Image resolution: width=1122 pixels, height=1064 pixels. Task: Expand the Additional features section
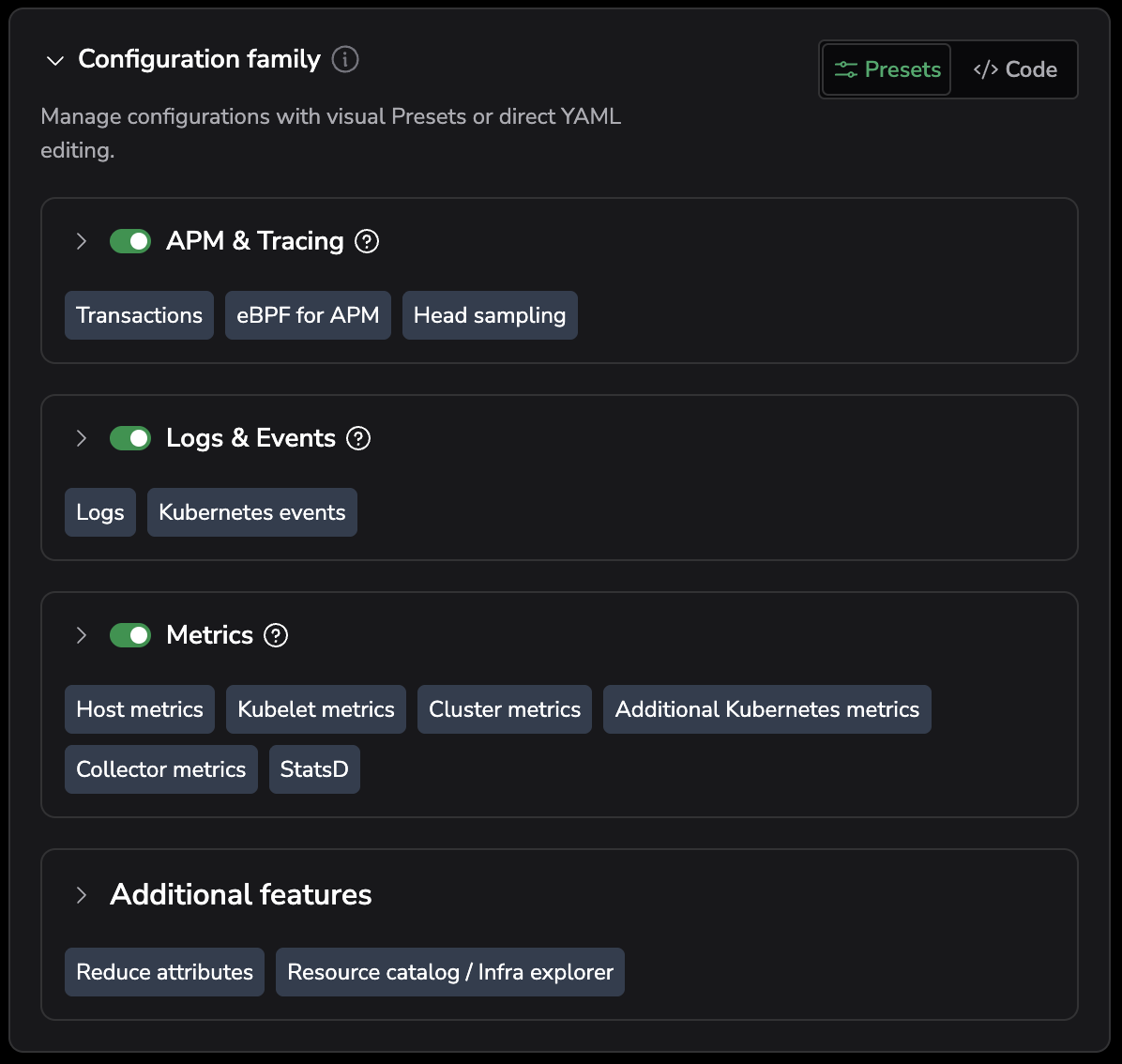(x=82, y=895)
